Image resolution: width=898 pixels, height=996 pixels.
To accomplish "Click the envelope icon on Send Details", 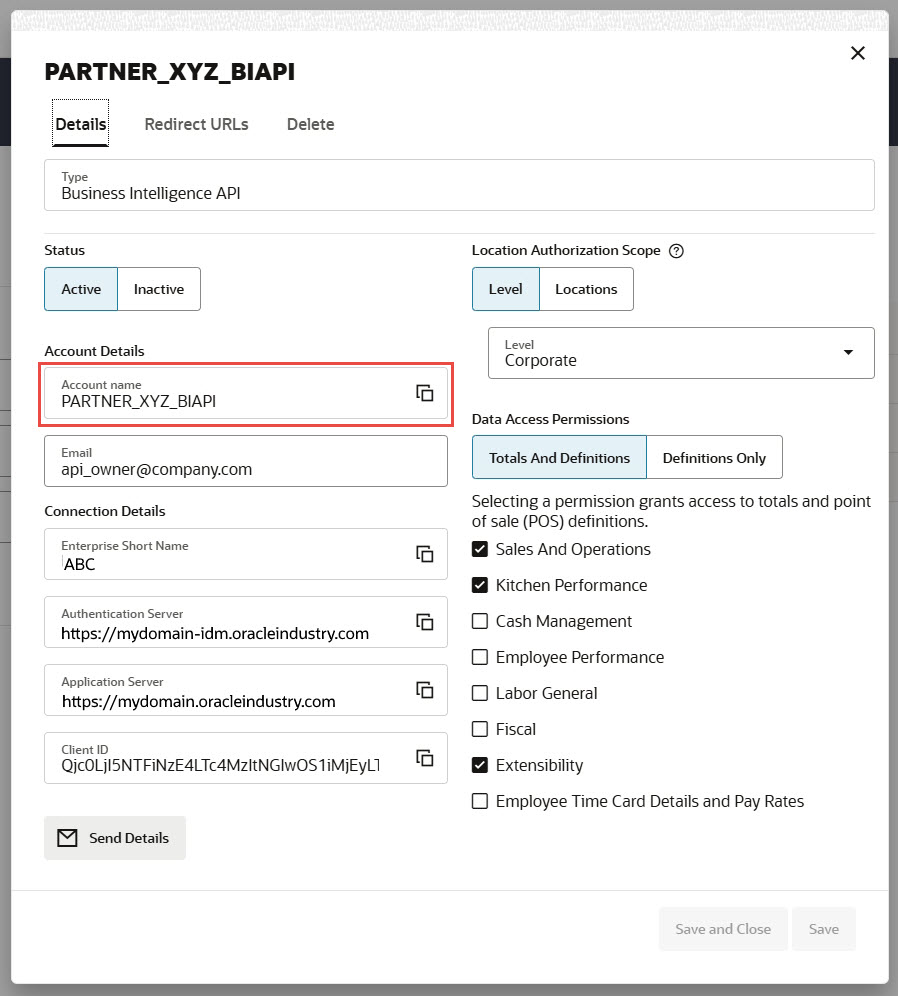I will (x=67, y=838).
